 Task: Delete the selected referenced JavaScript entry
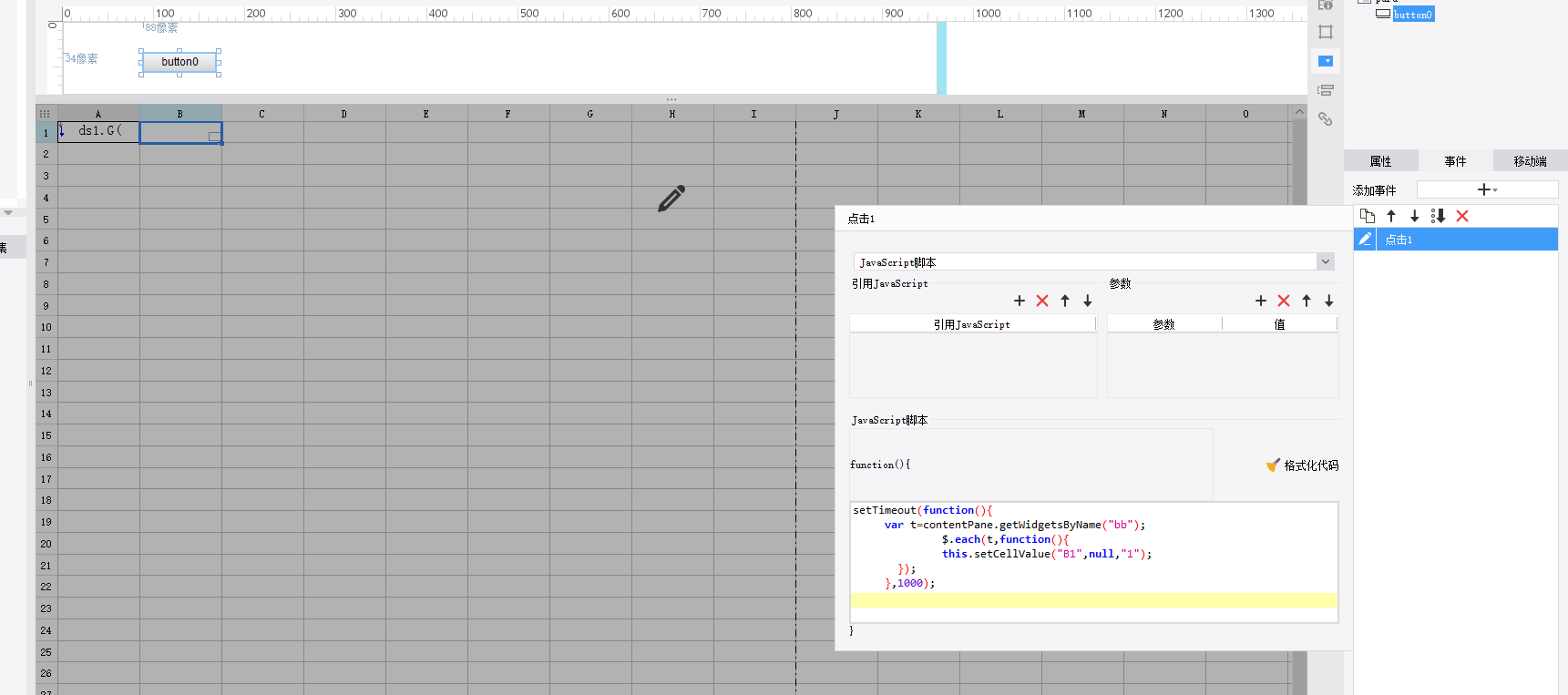point(1042,301)
